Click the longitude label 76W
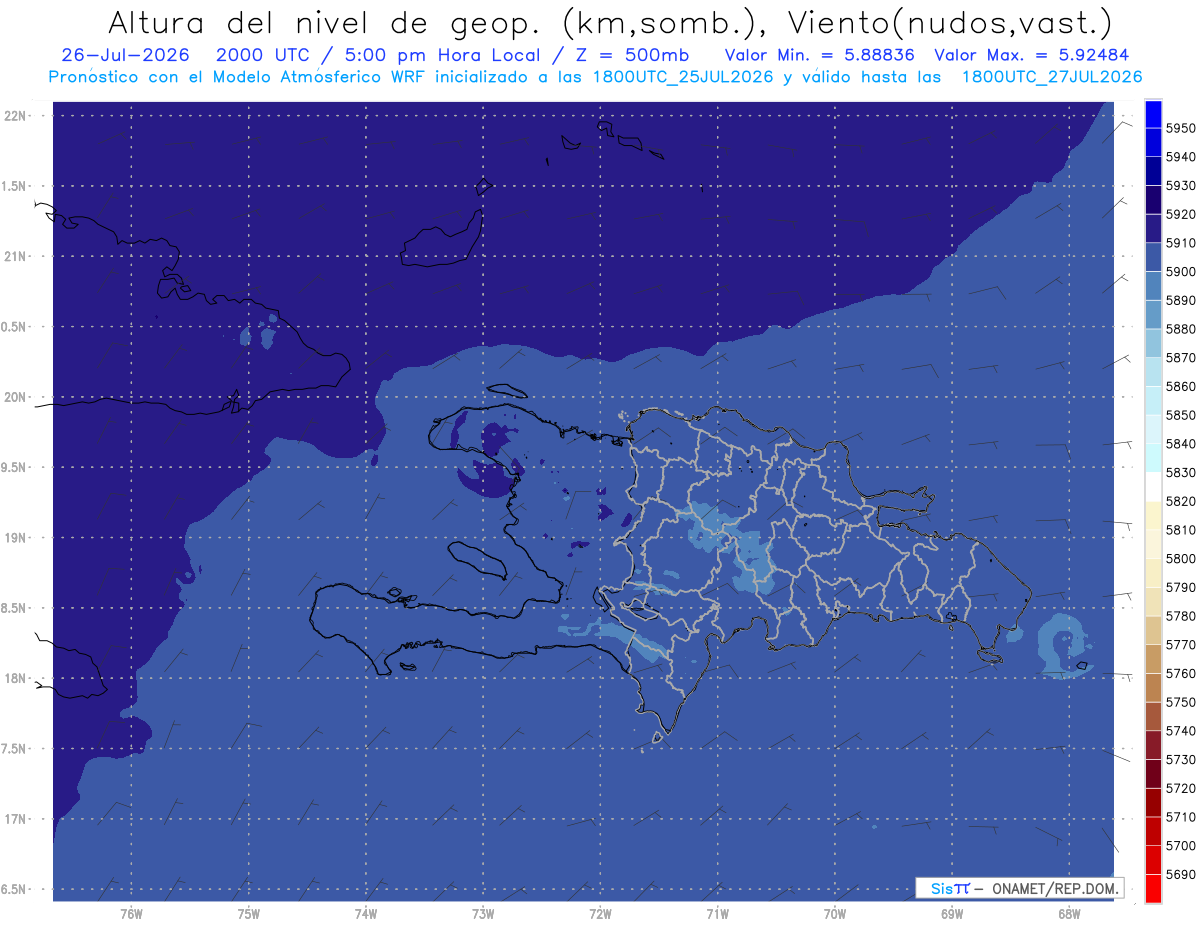Image resolution: width=1200 pixels, height=927 pixels. coord(131,914)
